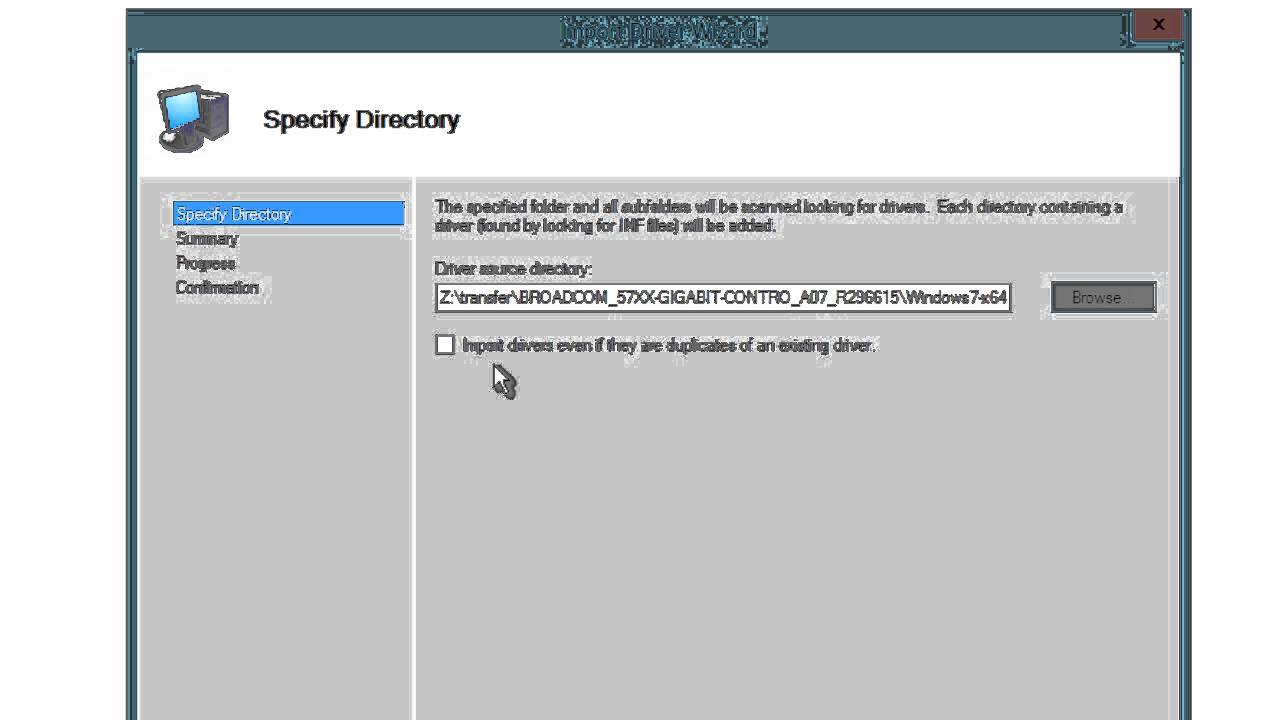
Task: Select the Specify Directory step in sidebar
Action: (288, 214)
